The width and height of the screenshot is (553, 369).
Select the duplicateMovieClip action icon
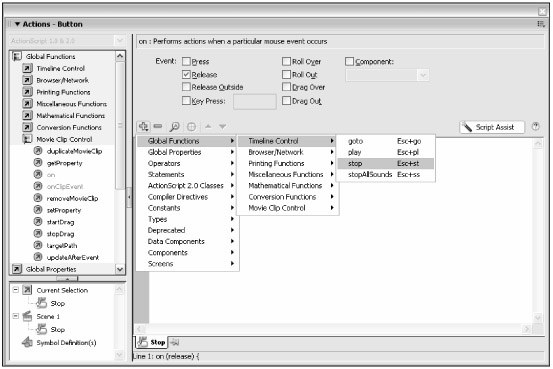tap(38, 151)
